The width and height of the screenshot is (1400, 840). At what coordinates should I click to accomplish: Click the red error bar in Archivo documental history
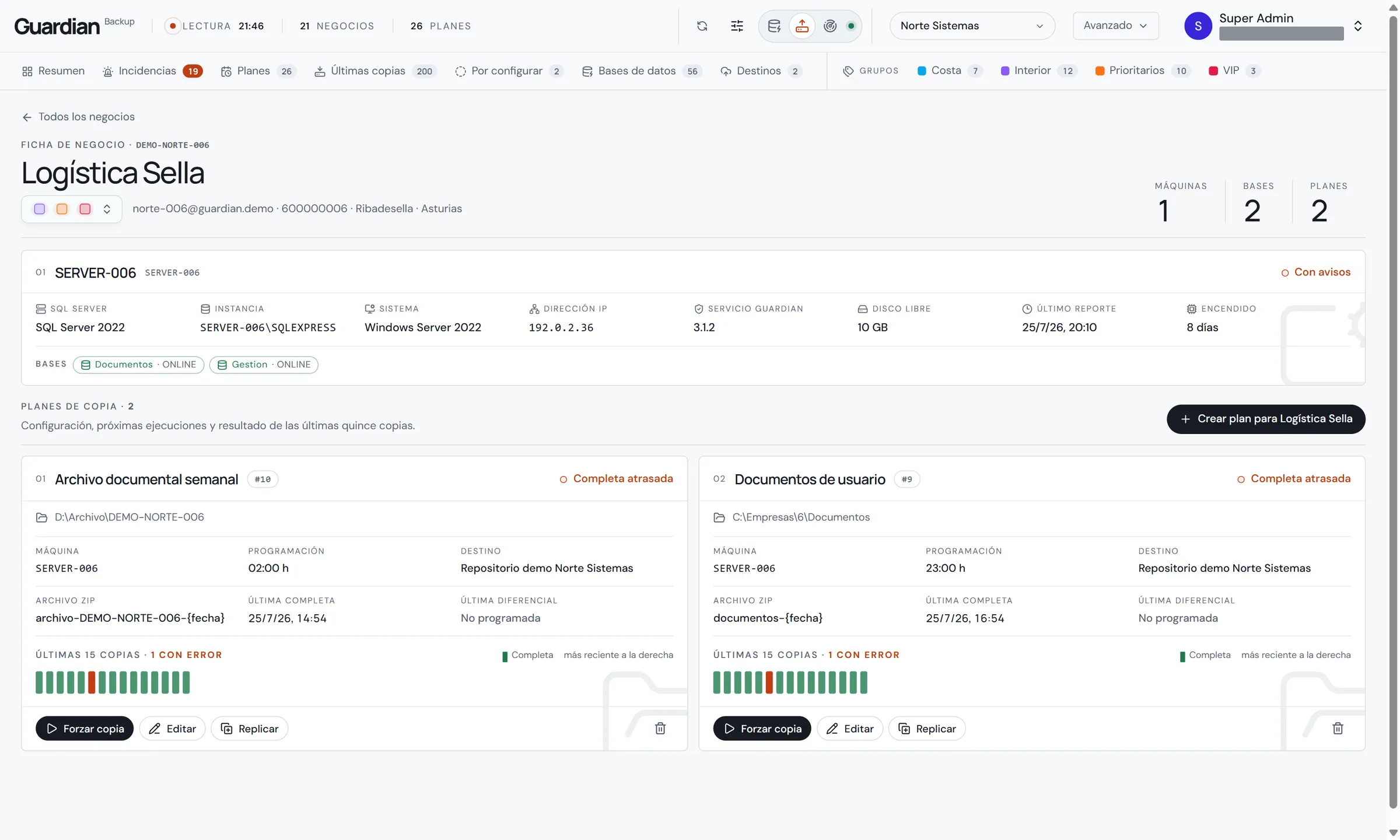tap(92, 682)
